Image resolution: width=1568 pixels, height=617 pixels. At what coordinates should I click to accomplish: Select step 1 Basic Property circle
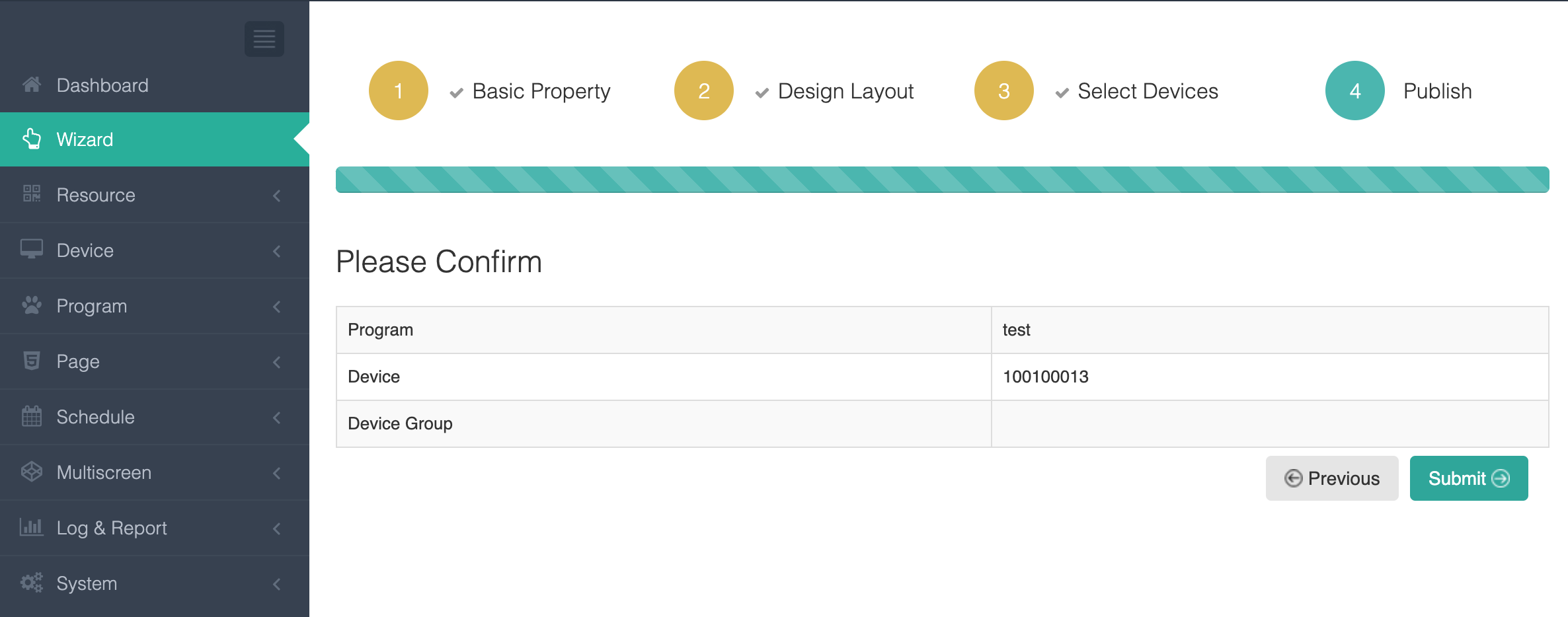(399, 91)
